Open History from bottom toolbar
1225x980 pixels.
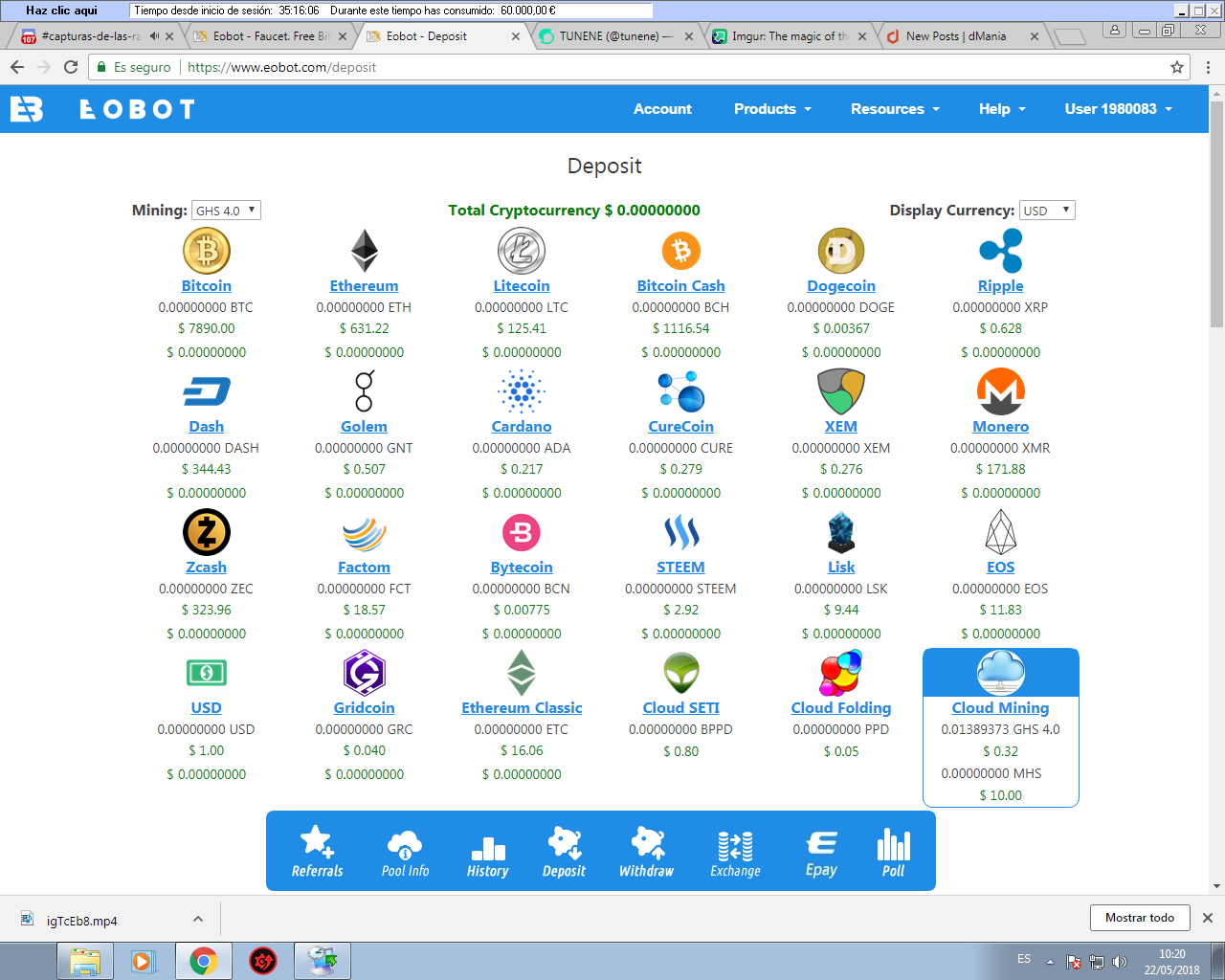(x=487, y=857)
